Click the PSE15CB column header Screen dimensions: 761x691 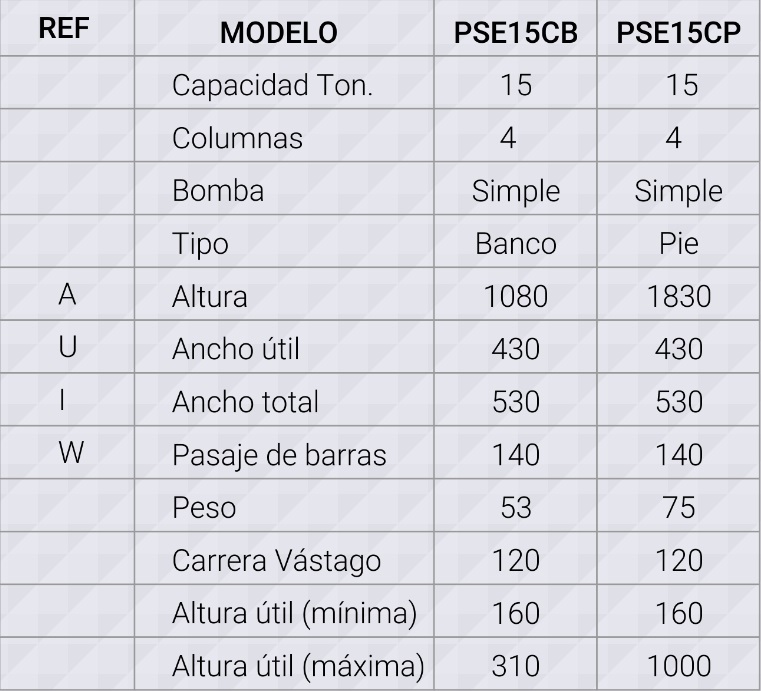515,33
